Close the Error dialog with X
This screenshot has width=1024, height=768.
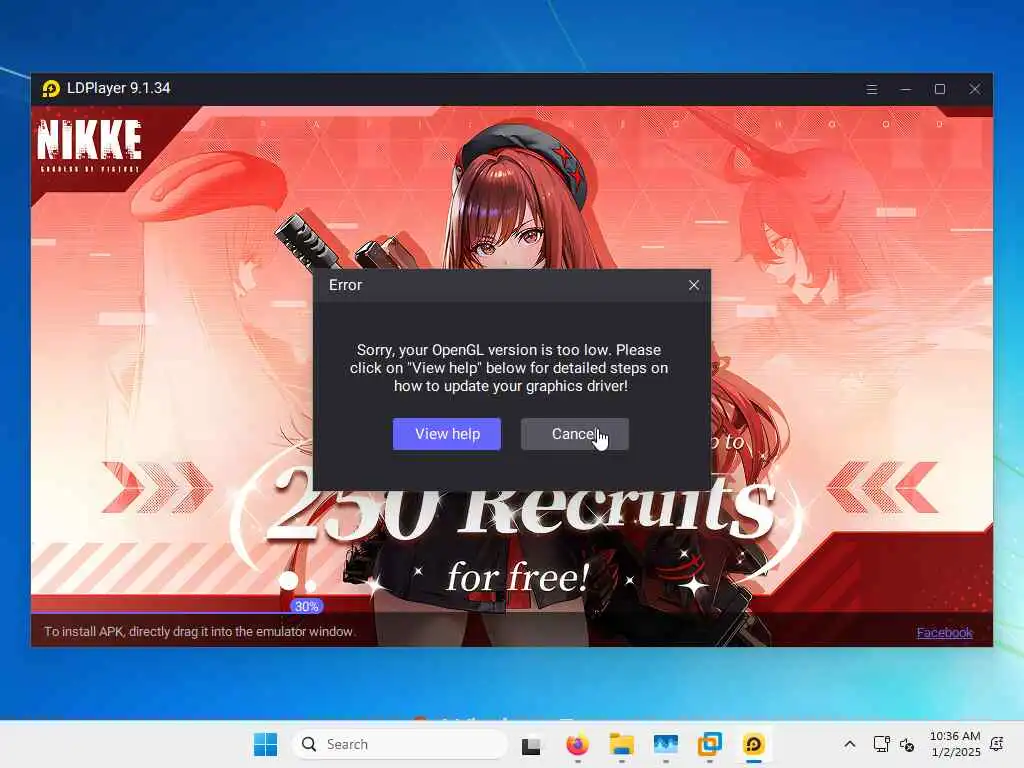(694, 285)
